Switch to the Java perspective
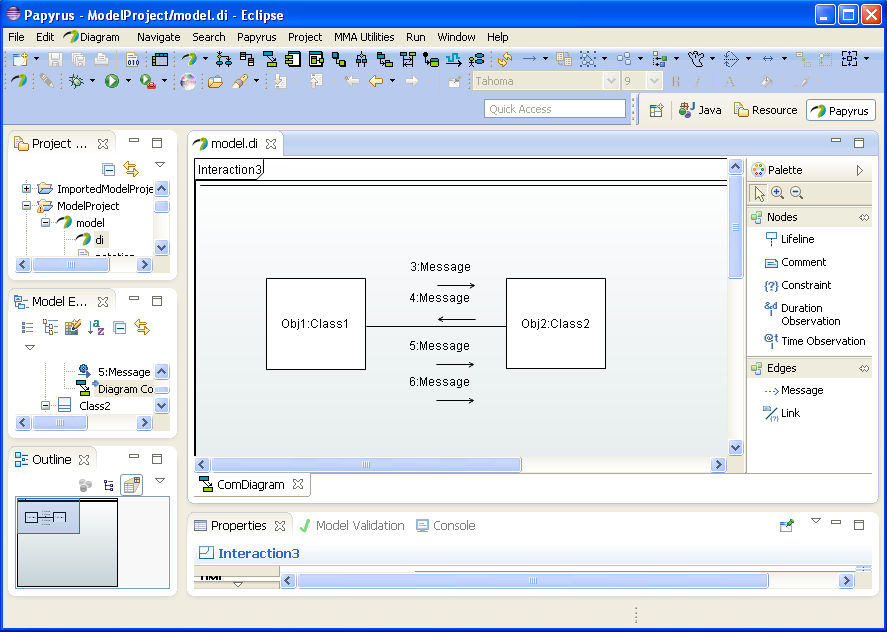The width and height of the screenshot is (887, 632). point(700,110)
